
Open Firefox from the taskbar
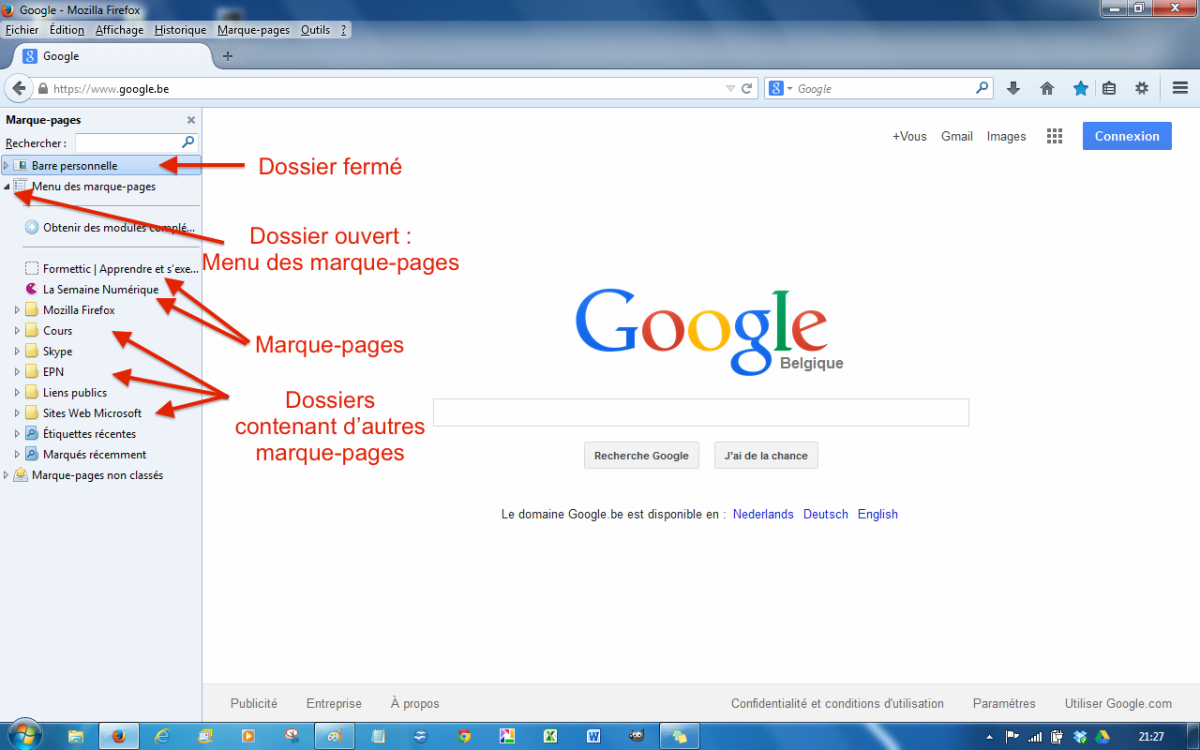(118, 736)
